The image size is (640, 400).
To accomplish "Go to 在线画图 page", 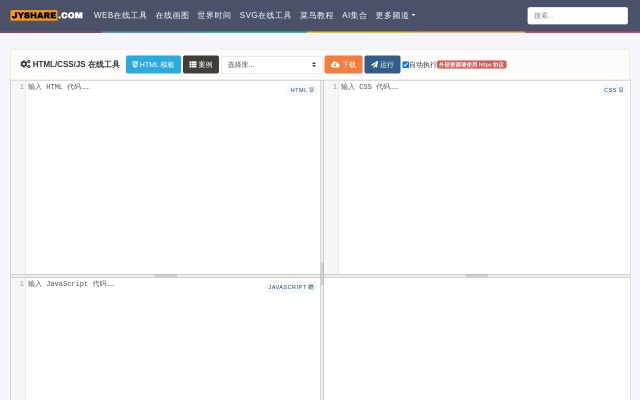I will pos(172,15).
